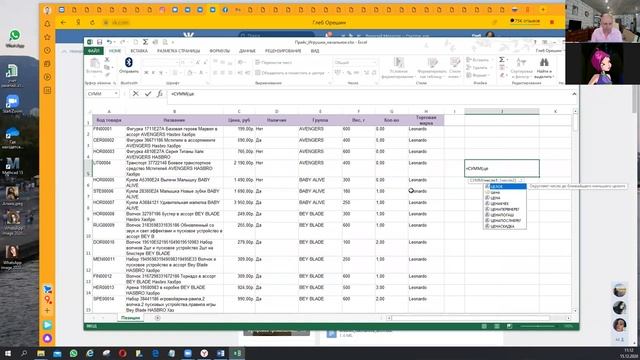This screenshot has height=360, width=640.
Task: Open WhatsApp desktop shortcut
Action: click(x=15, y=39)
